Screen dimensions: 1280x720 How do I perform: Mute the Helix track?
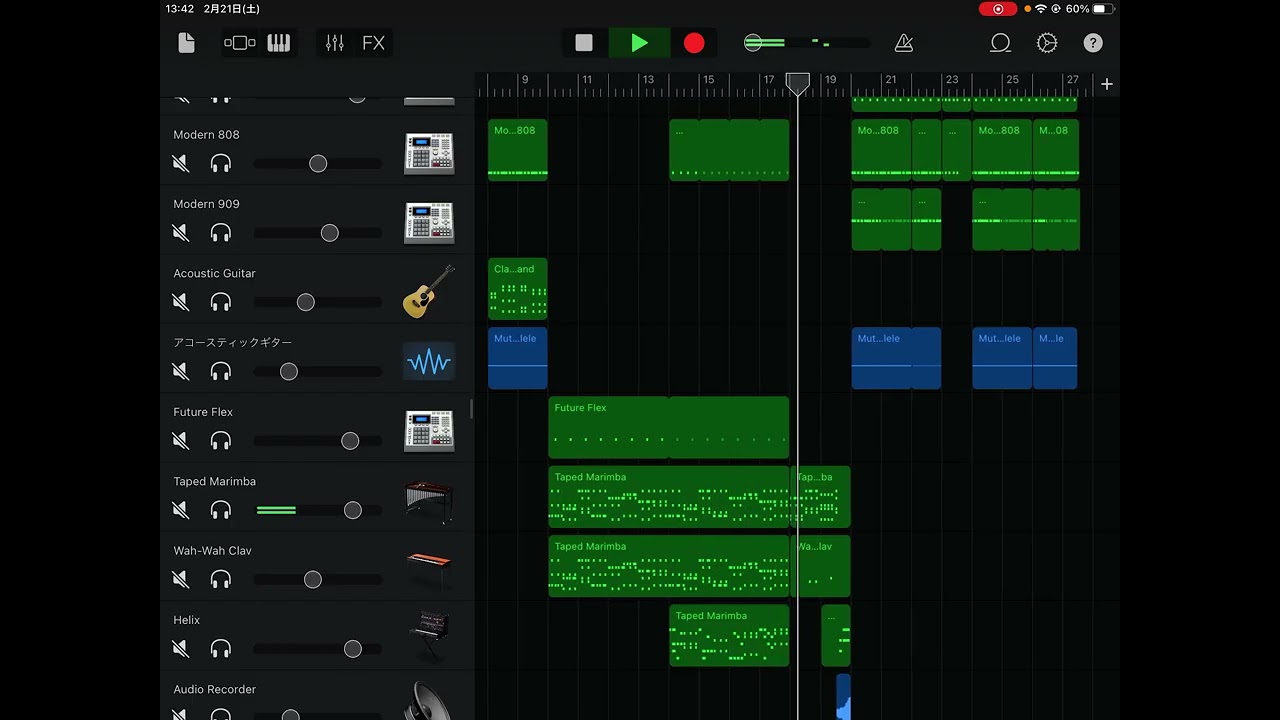coord(181,648)
